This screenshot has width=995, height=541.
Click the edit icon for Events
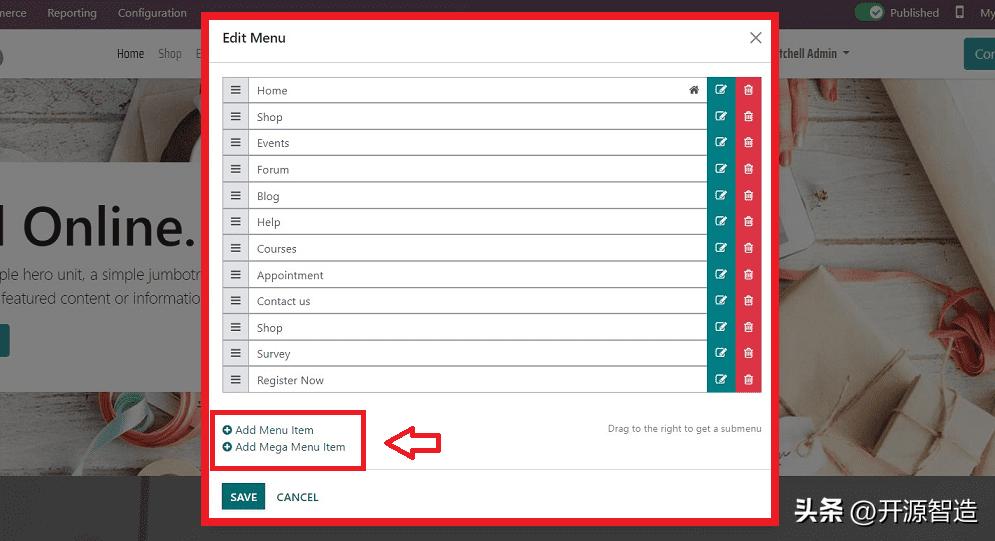click(x=721, y=143)
